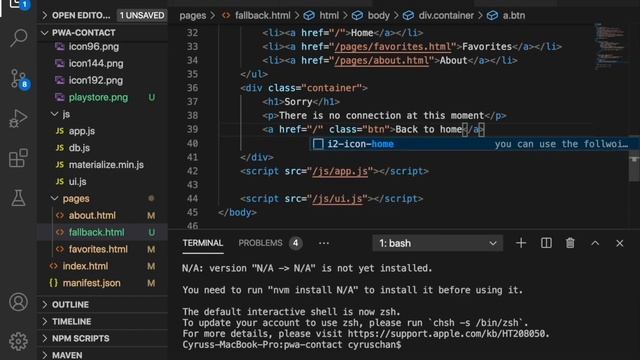Viewport: 640px width, 360px height.
Task: Open Source Control view with 8 changes
Action: point(18,78)
